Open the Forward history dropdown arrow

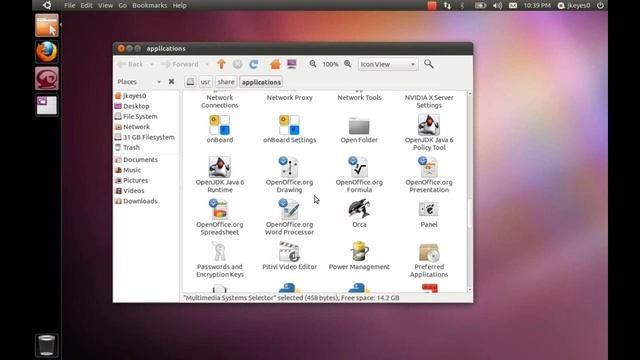(207, 64)
